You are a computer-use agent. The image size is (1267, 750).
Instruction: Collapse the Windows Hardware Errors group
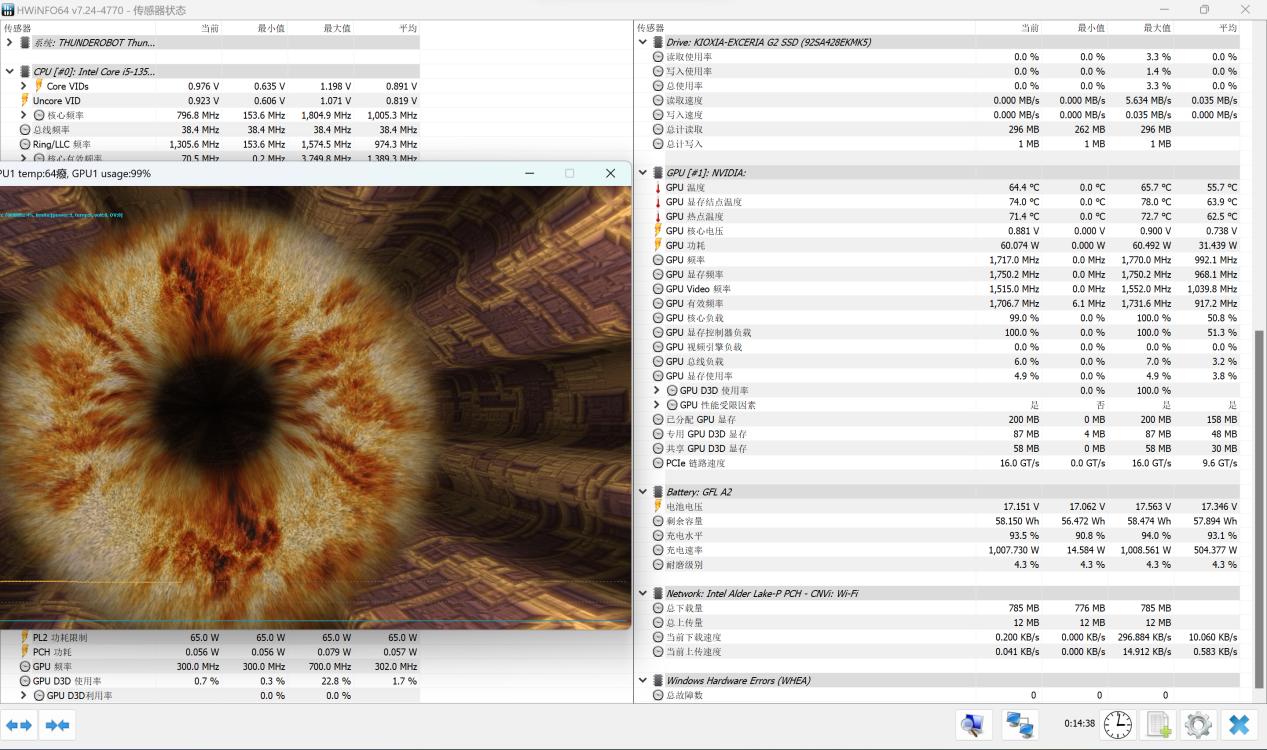pos(643,681)
